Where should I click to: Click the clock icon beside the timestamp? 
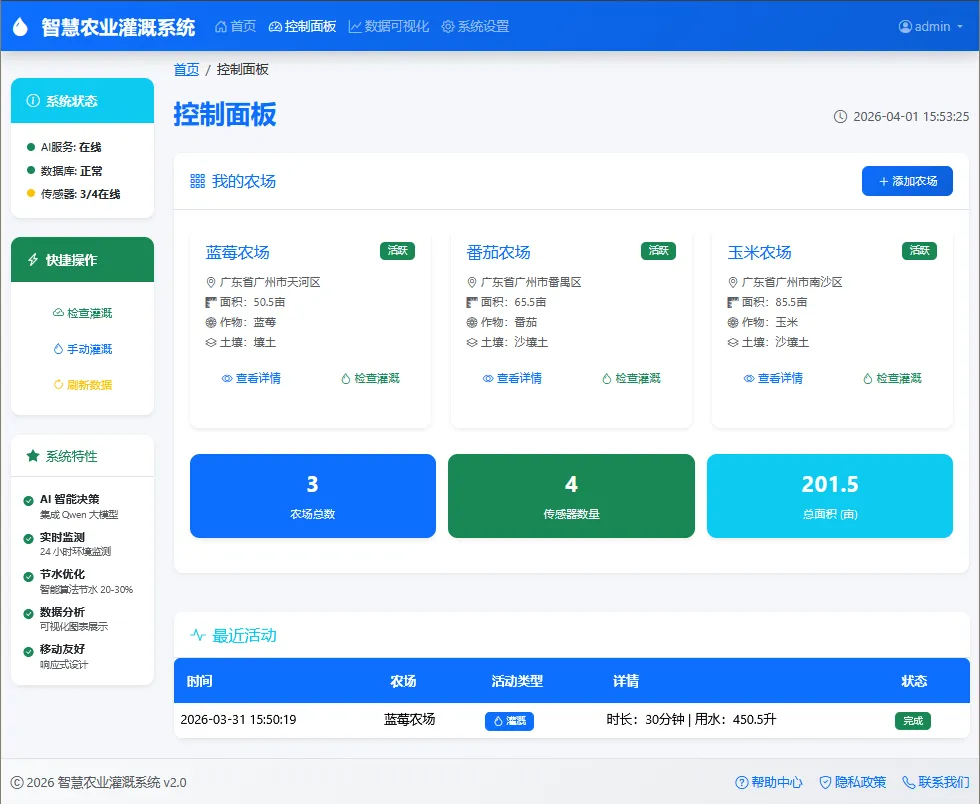click(x=841, y=116)
